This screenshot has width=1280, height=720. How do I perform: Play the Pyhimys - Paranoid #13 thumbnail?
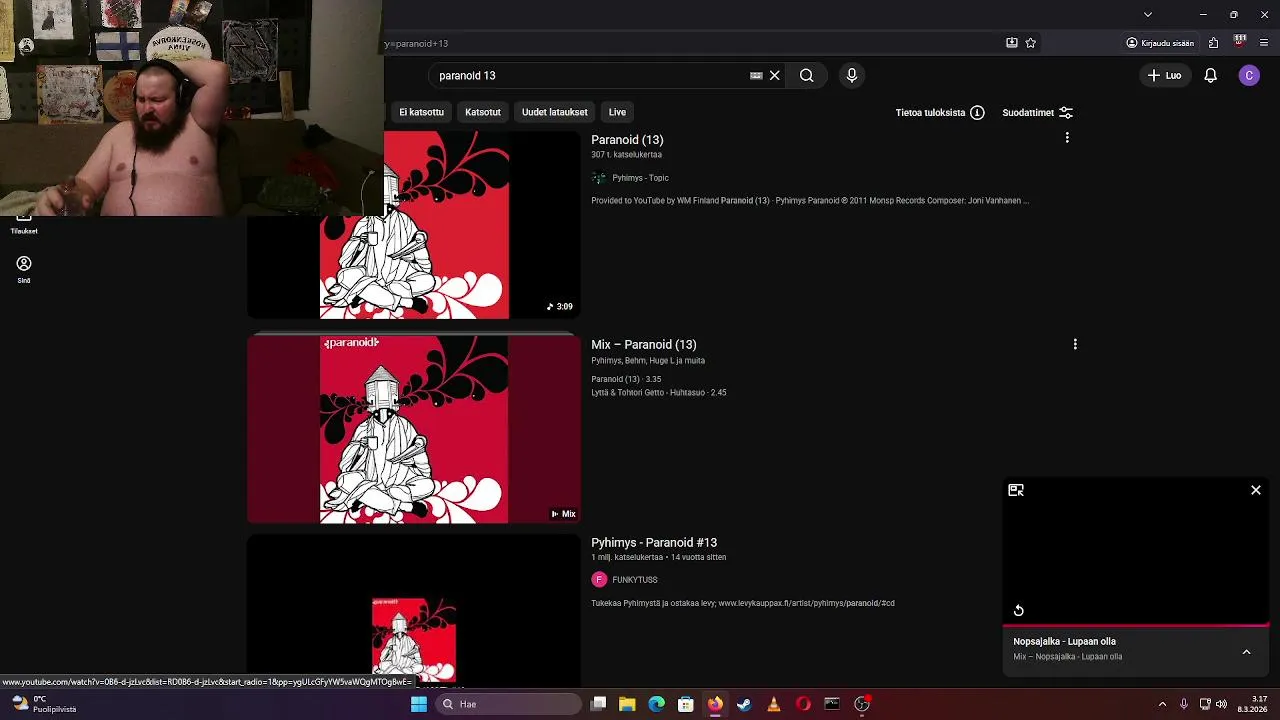point(414,612)
